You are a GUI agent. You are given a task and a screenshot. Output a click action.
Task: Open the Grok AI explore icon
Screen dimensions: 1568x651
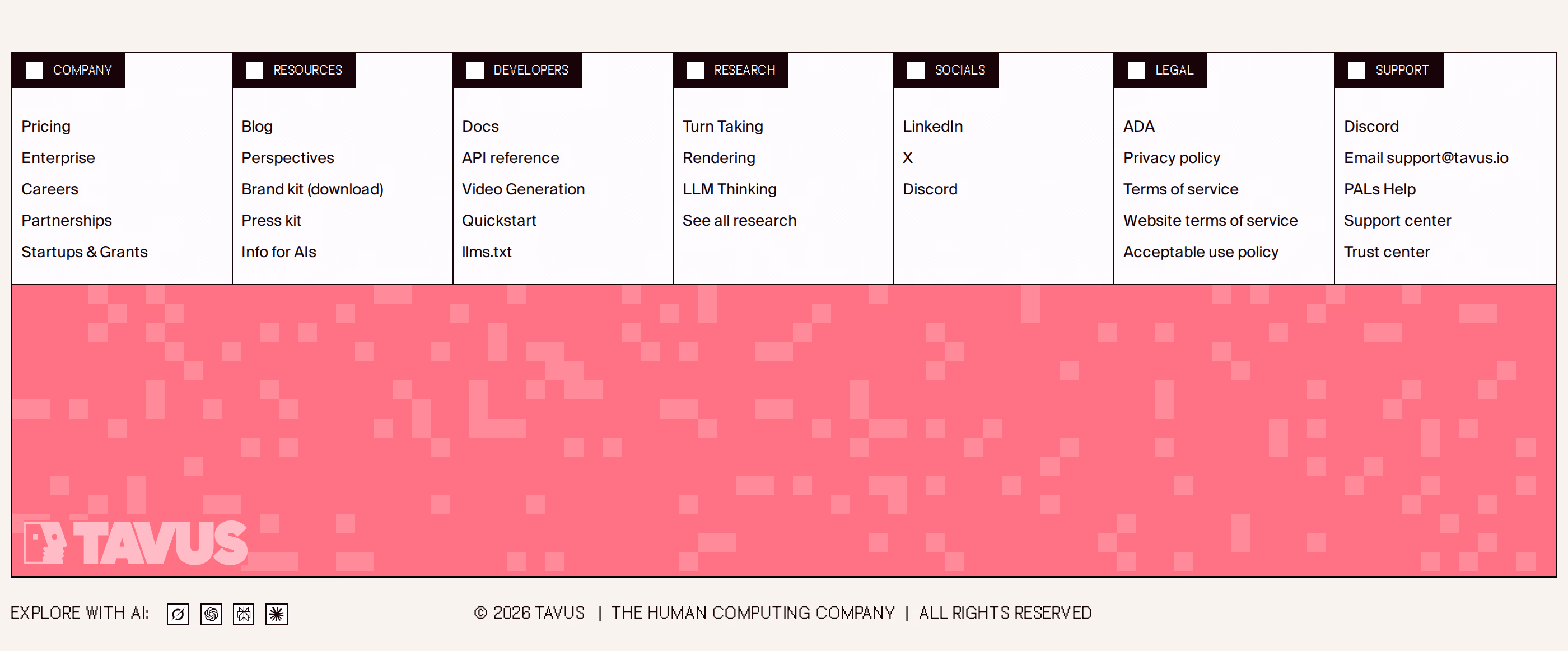[x=178, y=613]
